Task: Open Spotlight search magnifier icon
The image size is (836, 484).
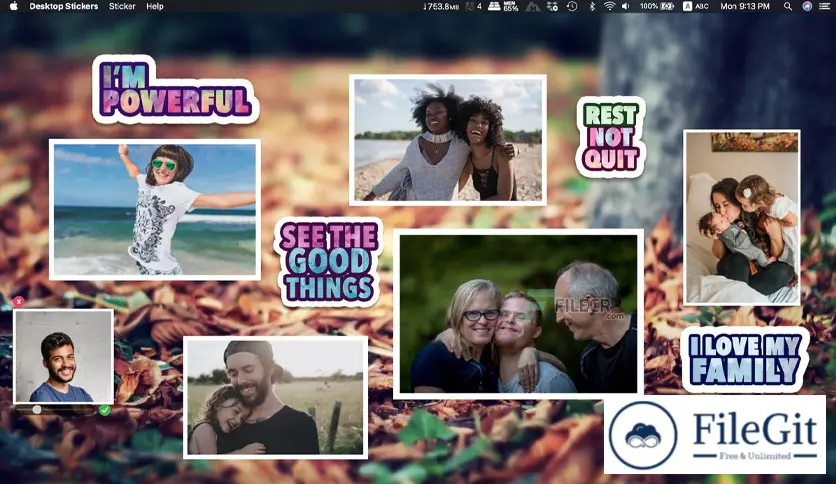Action: pos(787,6)
